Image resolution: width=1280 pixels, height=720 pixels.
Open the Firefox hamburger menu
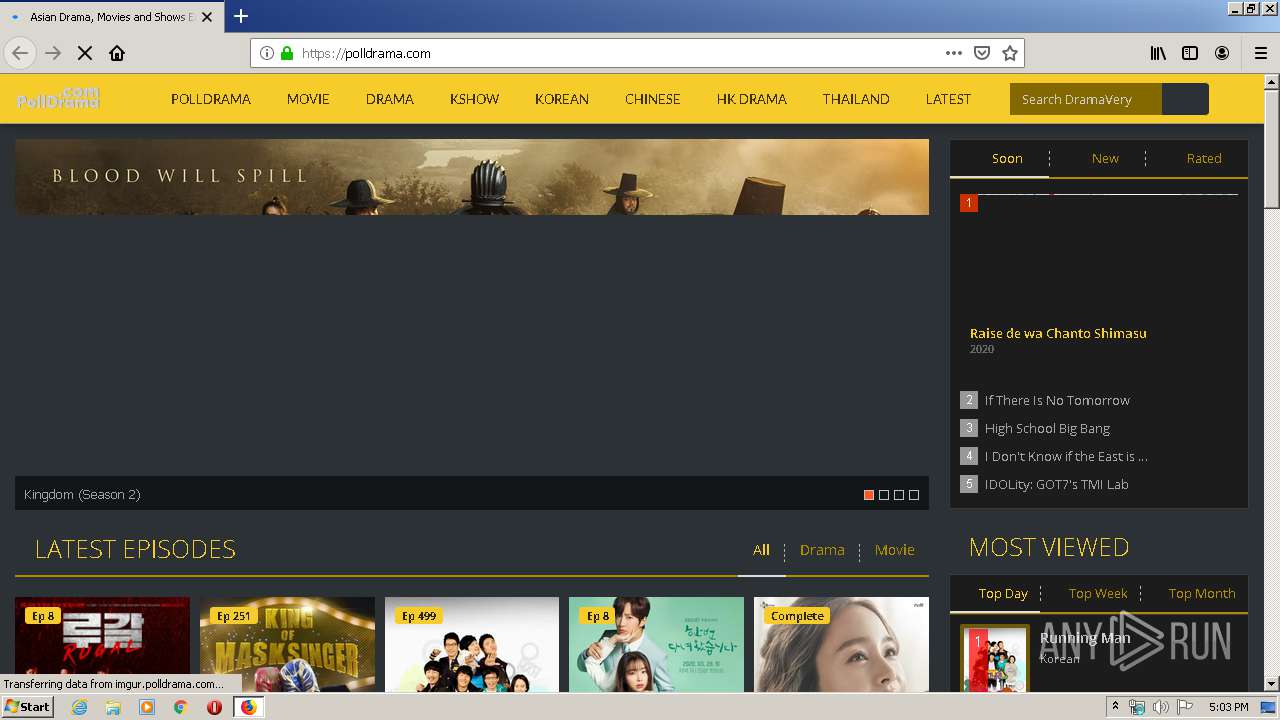1260,53
